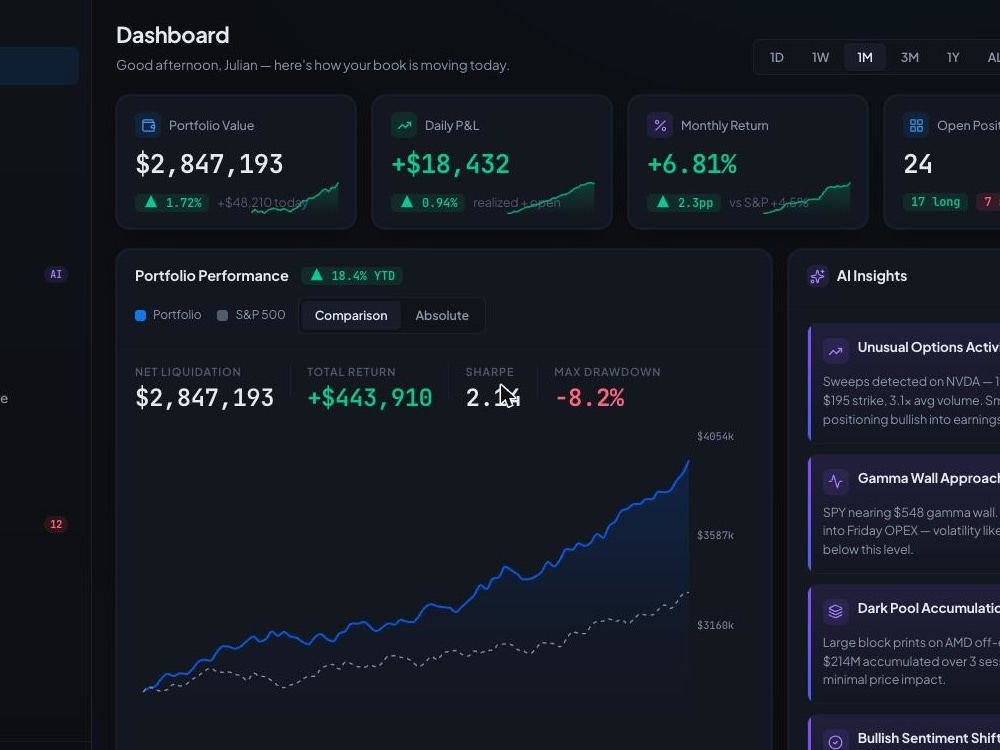Click the +6.81% Monthly Return value
This screenshot has height=750, width=1000.
click(x=692, y=164)
